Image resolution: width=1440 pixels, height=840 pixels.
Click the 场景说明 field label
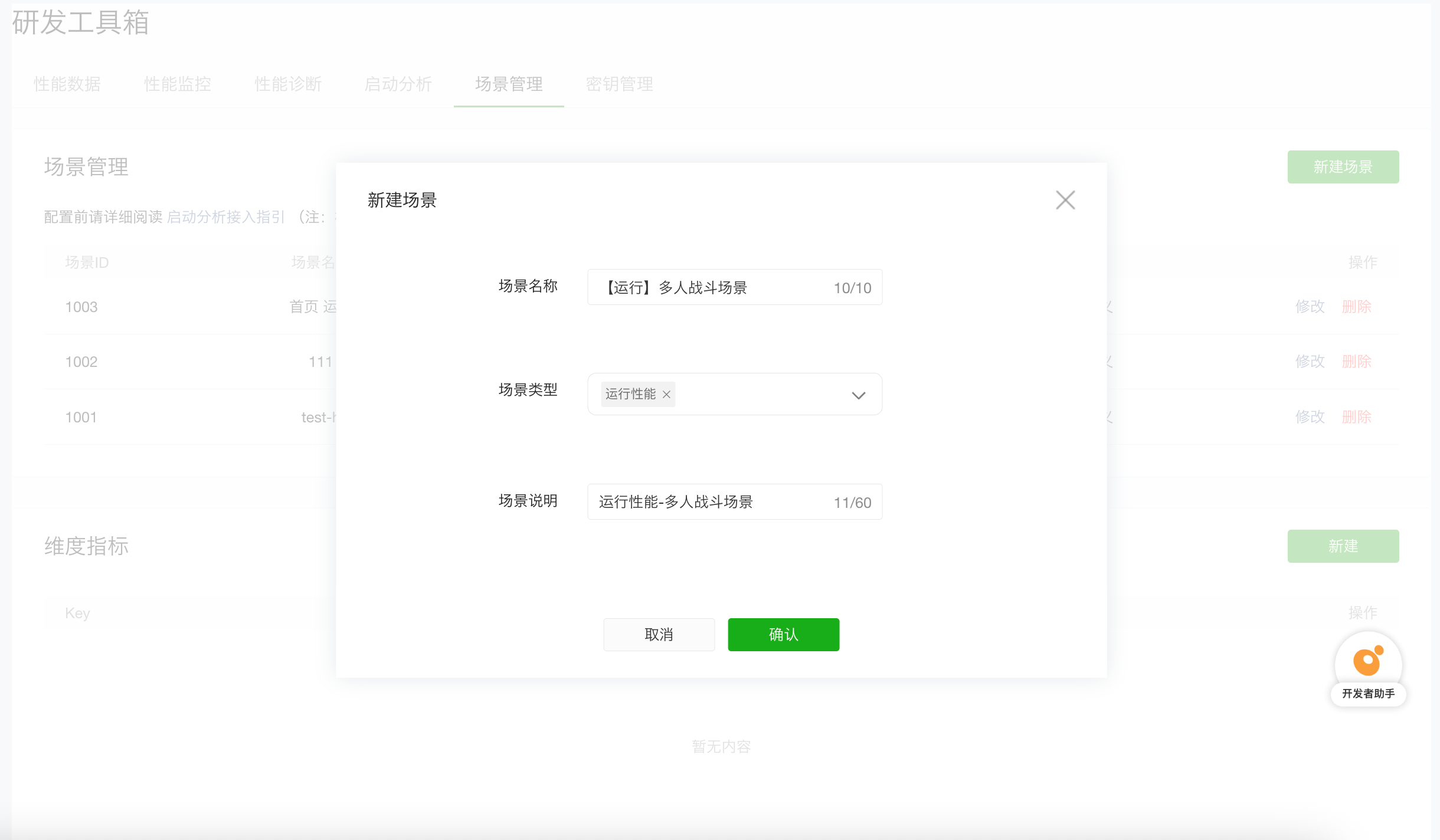[528, 501]
